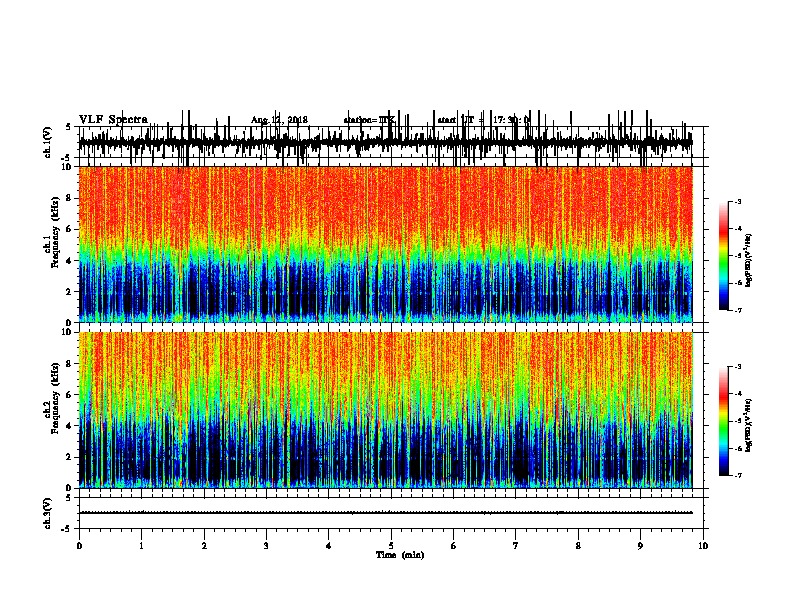Click time axis tick label '7'

[516, 546]
